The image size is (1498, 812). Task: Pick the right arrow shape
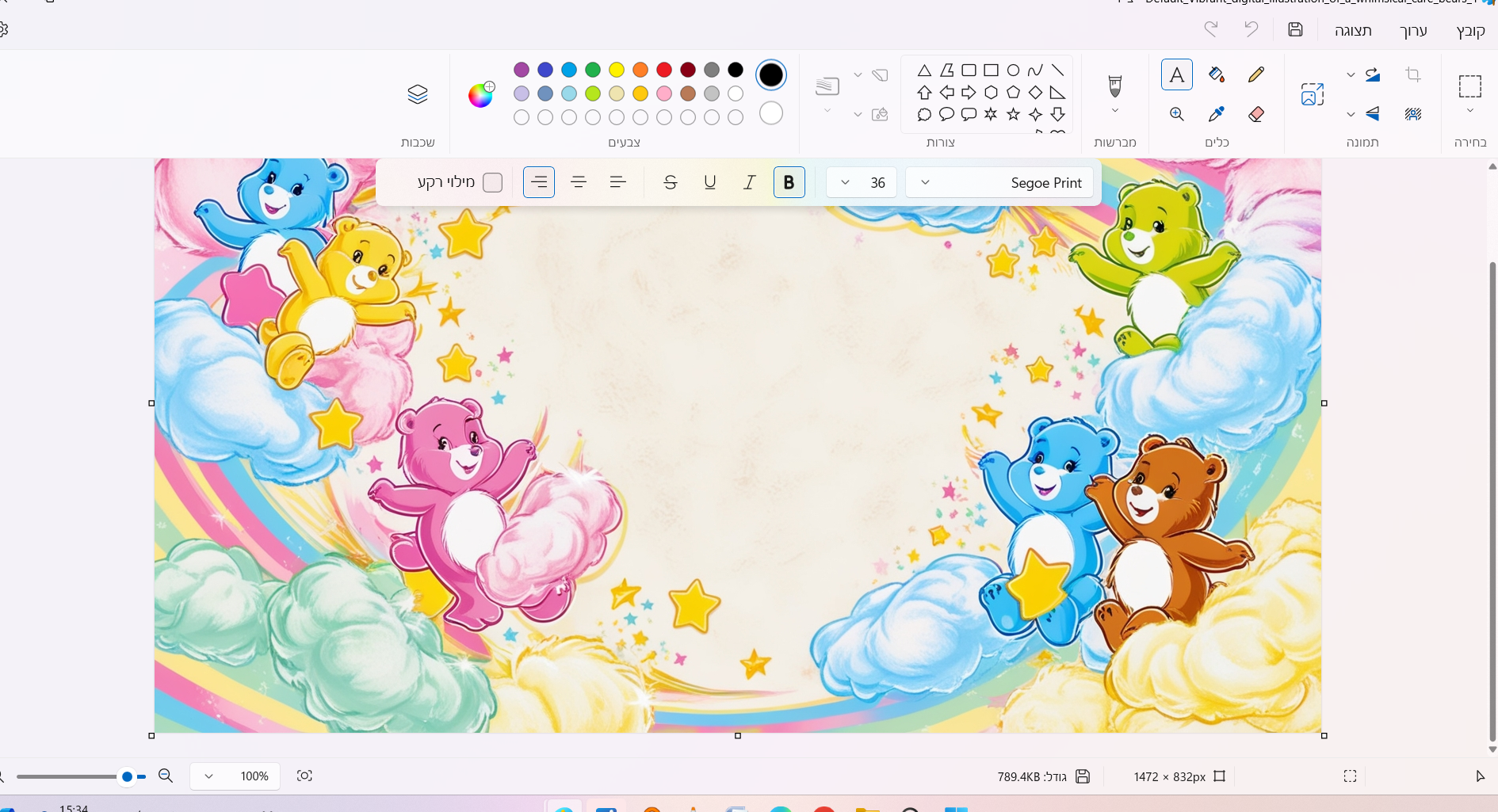pyautogui.click(x=969, y=93)
